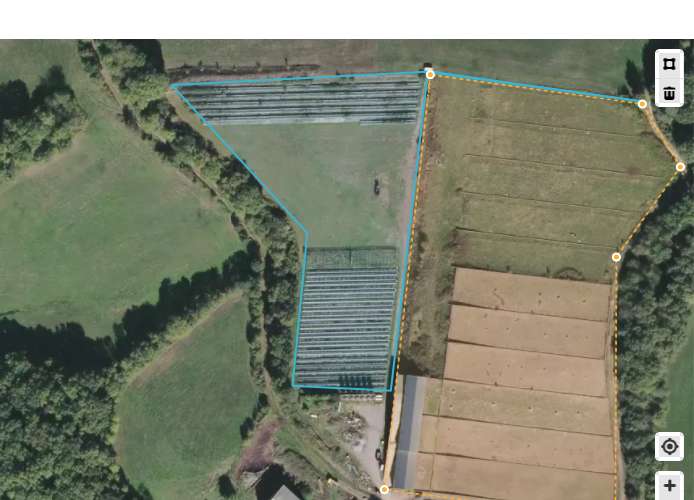The image size is (694, 500).
Task: Select the vertex handle by the tree line above the brown plots
Action: pos(616,257)
